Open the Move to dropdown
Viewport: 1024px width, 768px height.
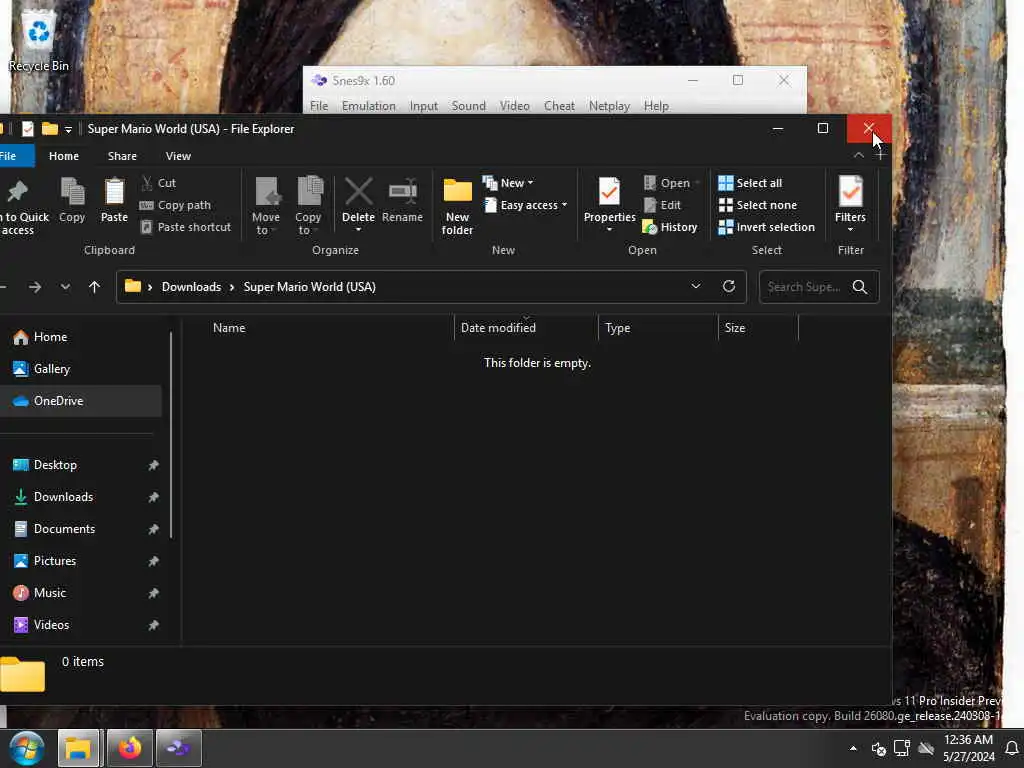point(266,206)
